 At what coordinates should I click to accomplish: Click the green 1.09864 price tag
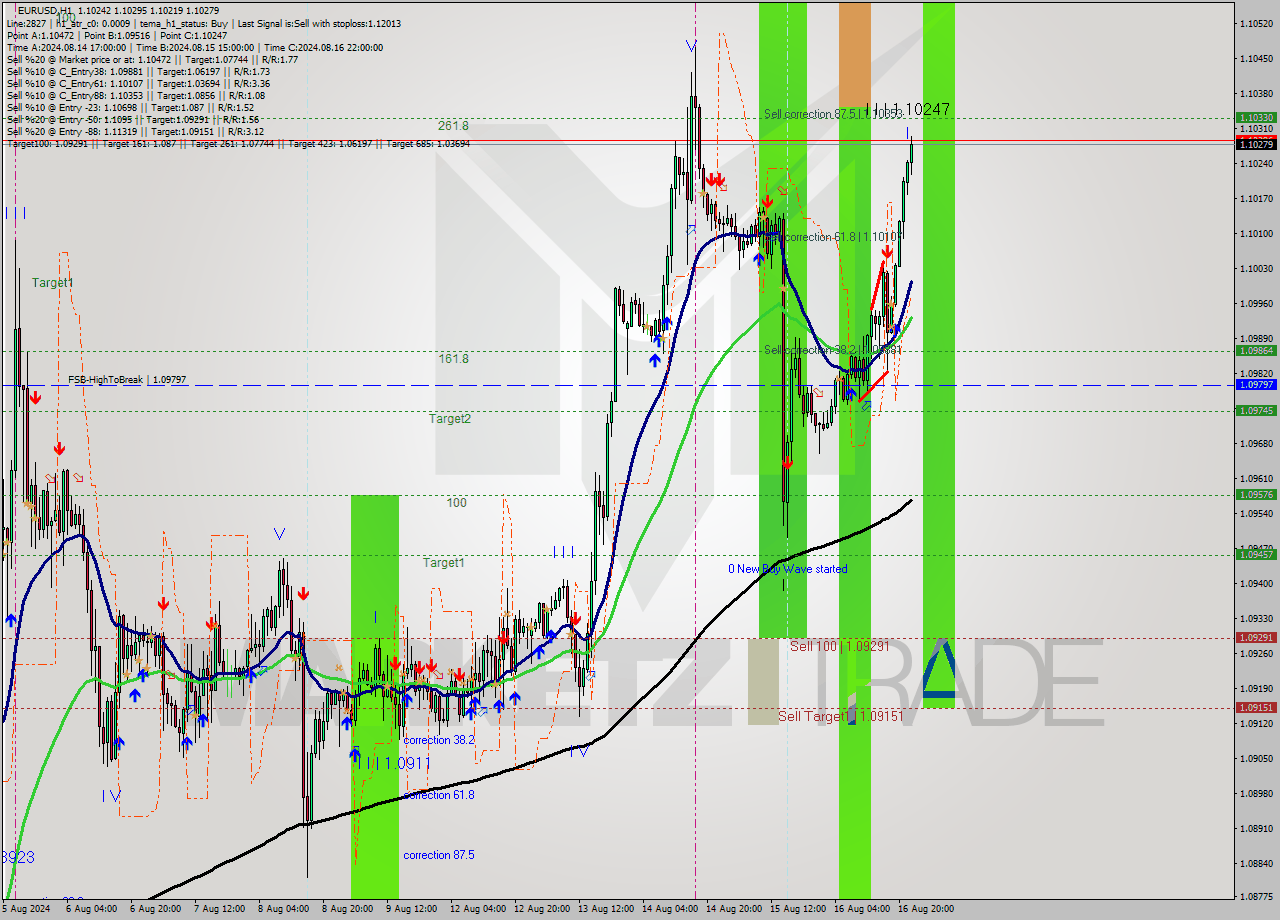tap(1256, 351)
